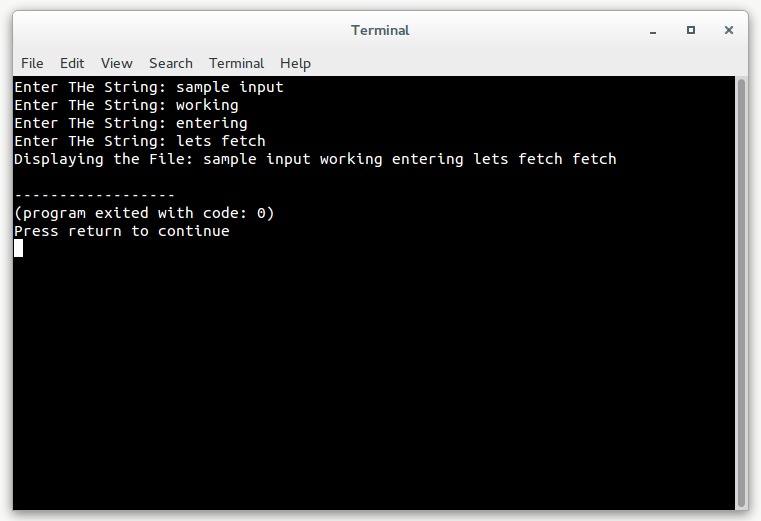Click the 'lets fetch' input on fourth line
The image size is (761, 521).
click(x=221, y=141)
